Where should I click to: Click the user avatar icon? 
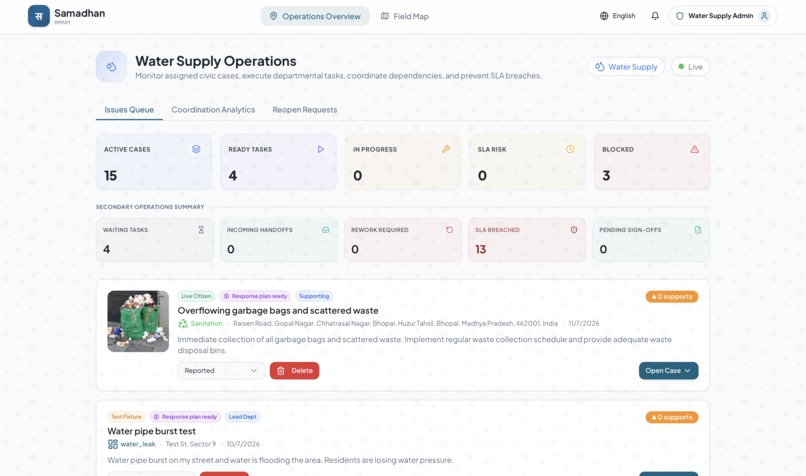click(764, 16)
